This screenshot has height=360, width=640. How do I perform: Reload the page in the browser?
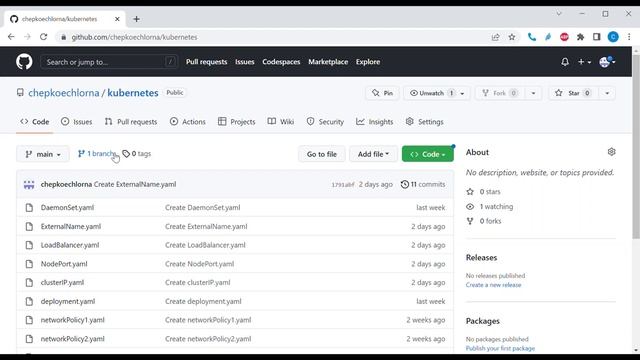click(43, 37)
